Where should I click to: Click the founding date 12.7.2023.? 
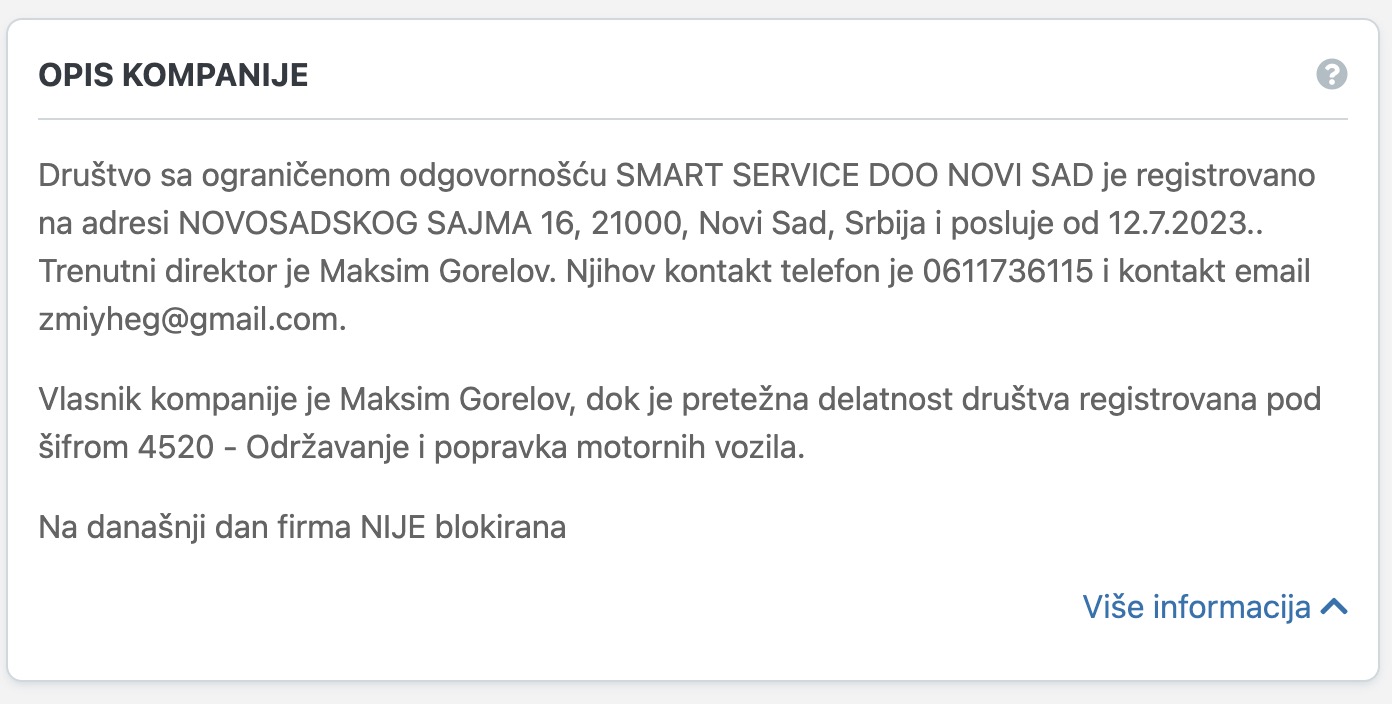pos(1189,224)
